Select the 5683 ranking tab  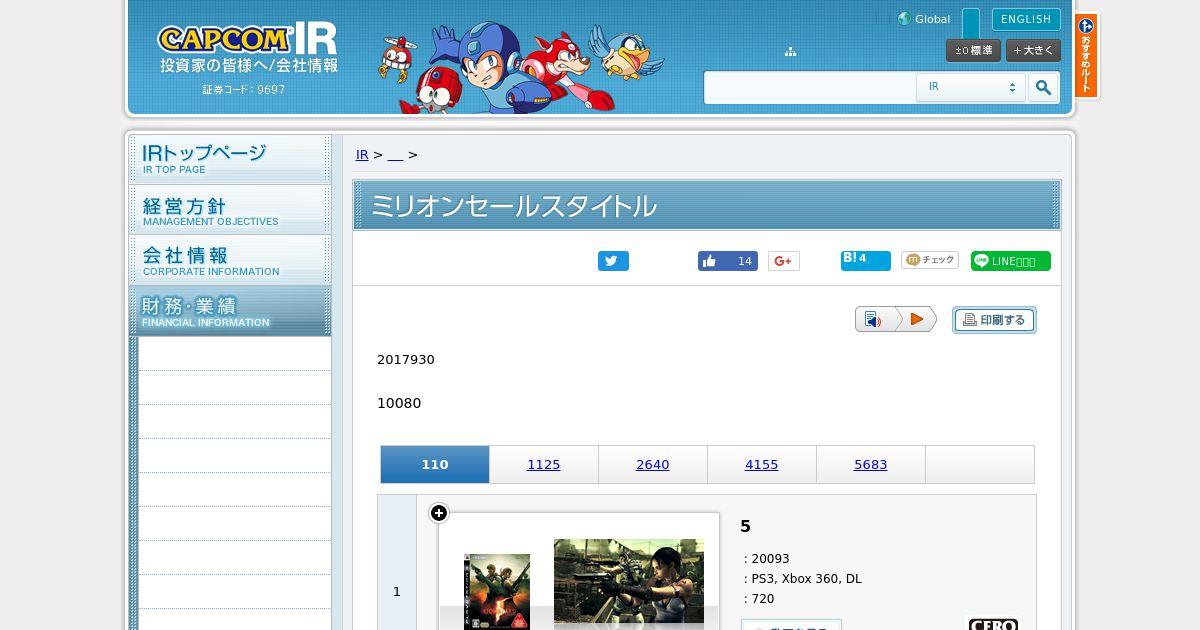tap(871, 465)
